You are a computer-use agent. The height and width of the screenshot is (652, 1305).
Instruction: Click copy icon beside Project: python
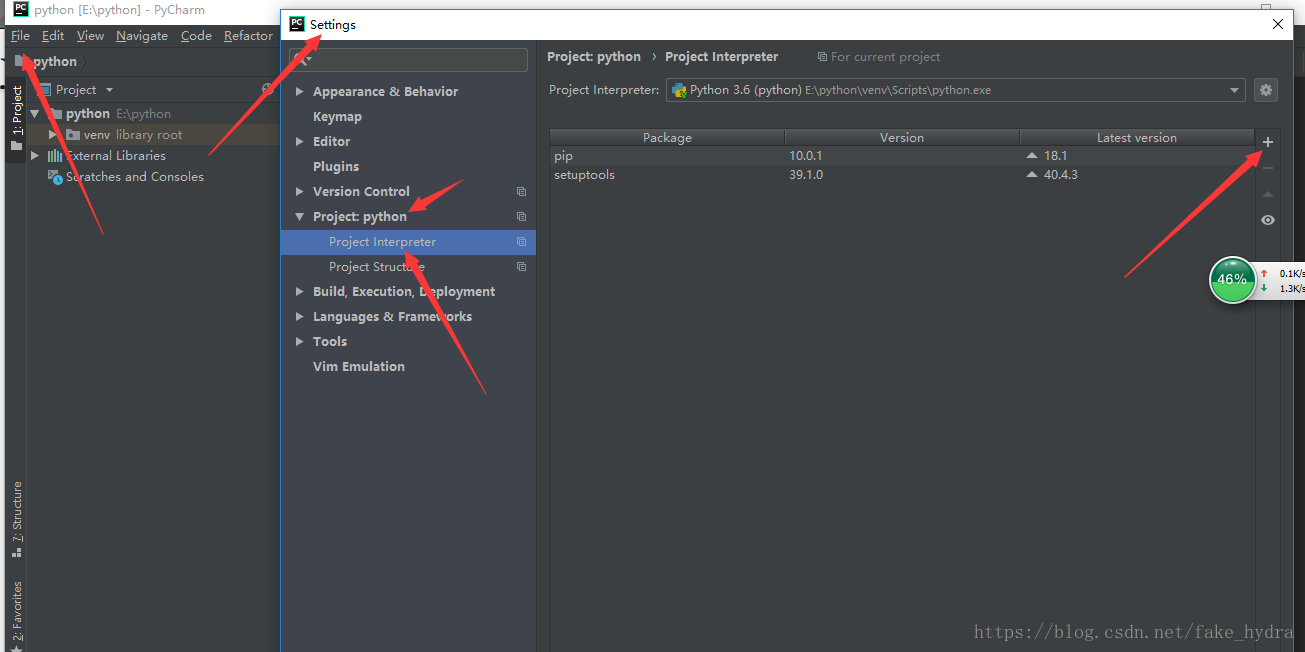(521, 216)
